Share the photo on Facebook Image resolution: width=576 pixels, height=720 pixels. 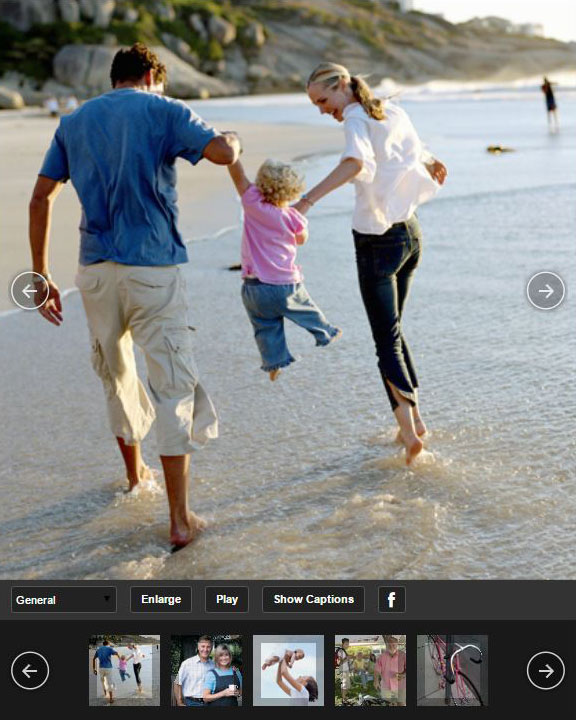tap(391, 599)
